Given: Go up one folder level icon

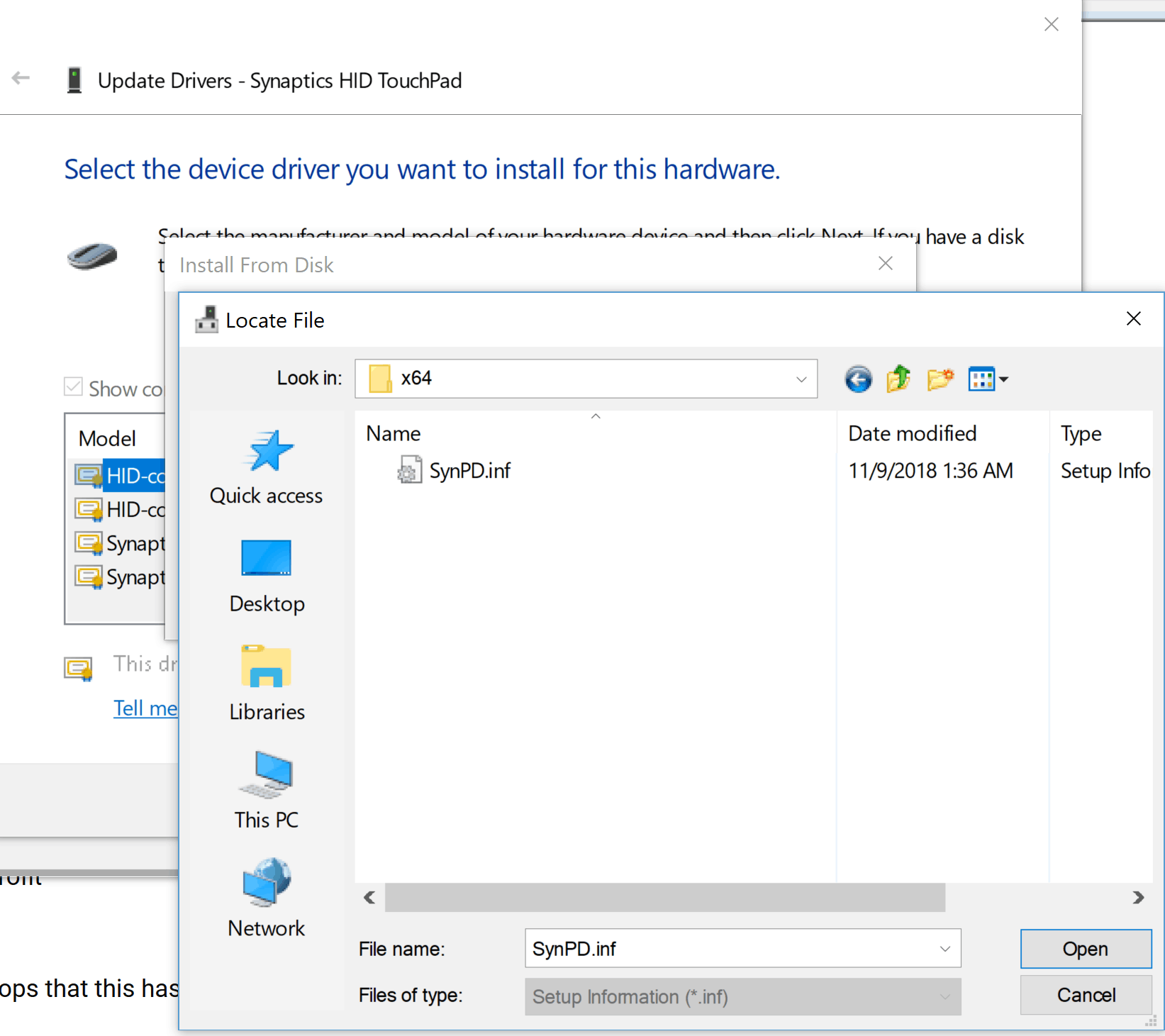Looking at the screenshot, I should [899, 379].
